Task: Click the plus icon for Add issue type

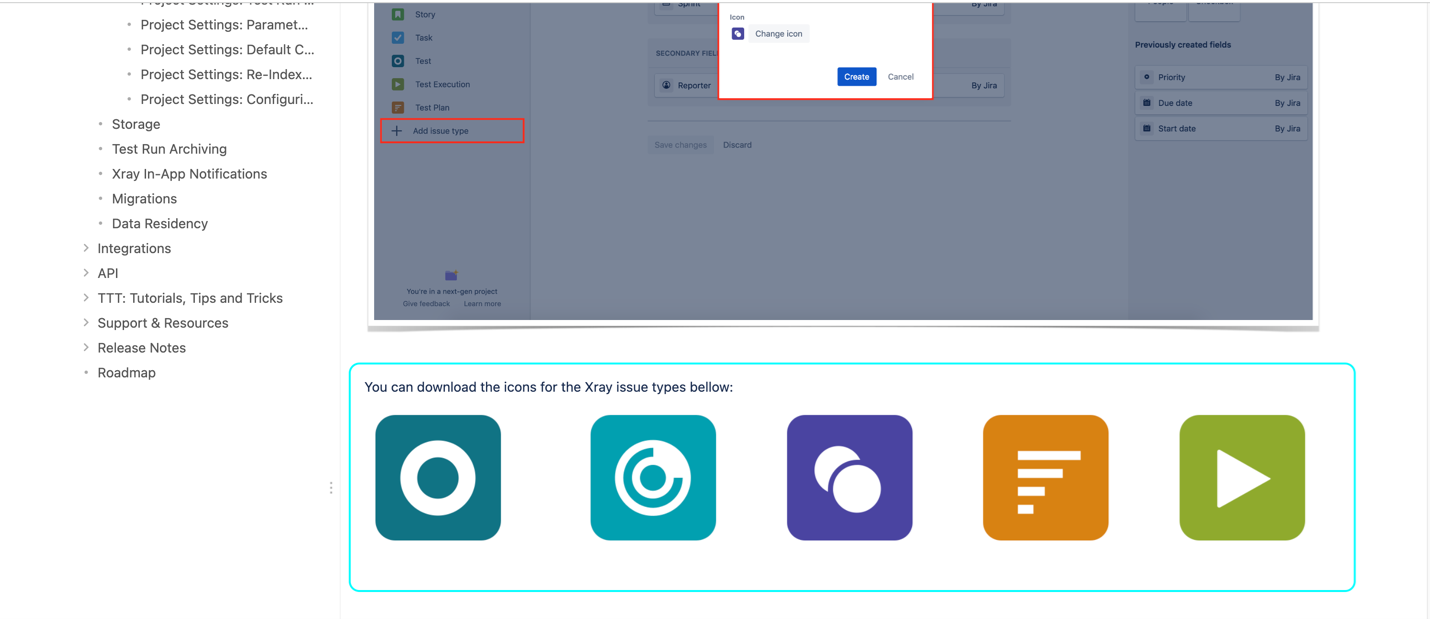Action: coord(397,131)
